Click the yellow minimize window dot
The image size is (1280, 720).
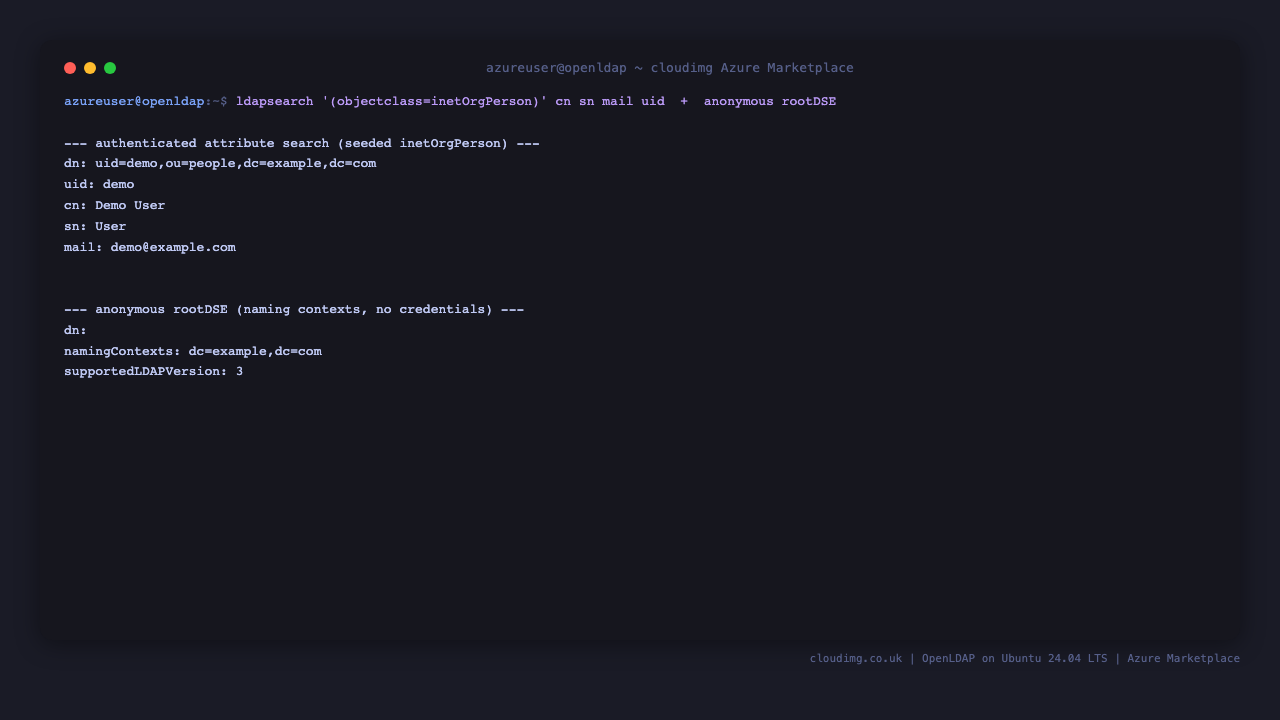90,68
